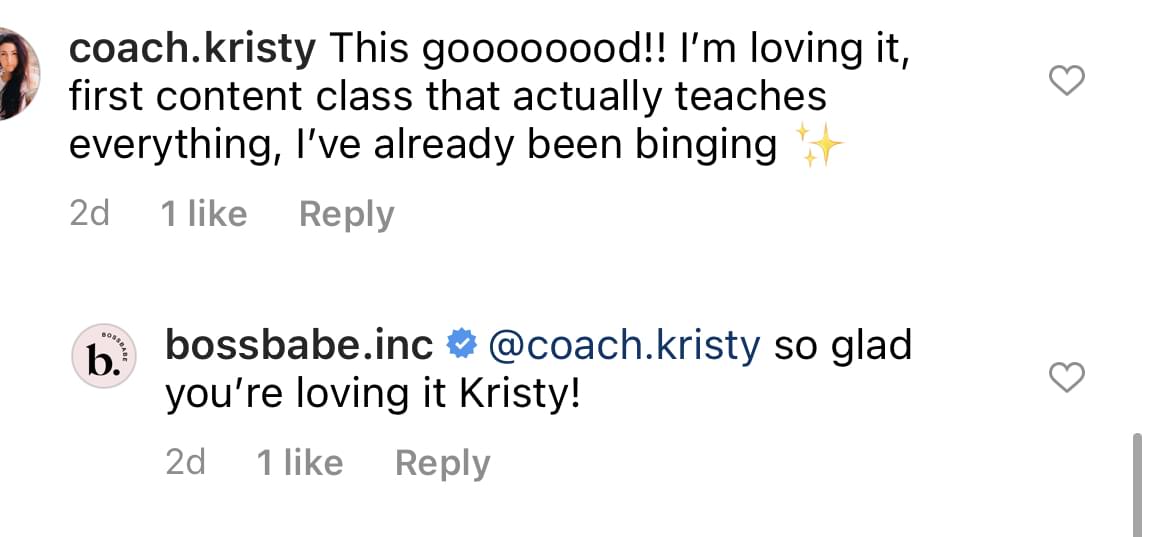Image resolution: width=1151 pixels, height=537 pixels.
Task: Reply to coach.kristy's comment
Action: click(x=346, y=214)
